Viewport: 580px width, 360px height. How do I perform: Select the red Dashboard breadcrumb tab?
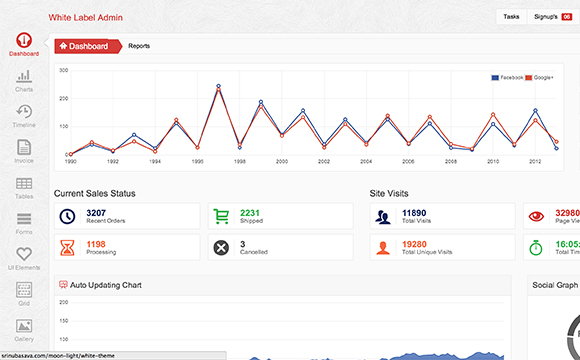tap(88, 46)
